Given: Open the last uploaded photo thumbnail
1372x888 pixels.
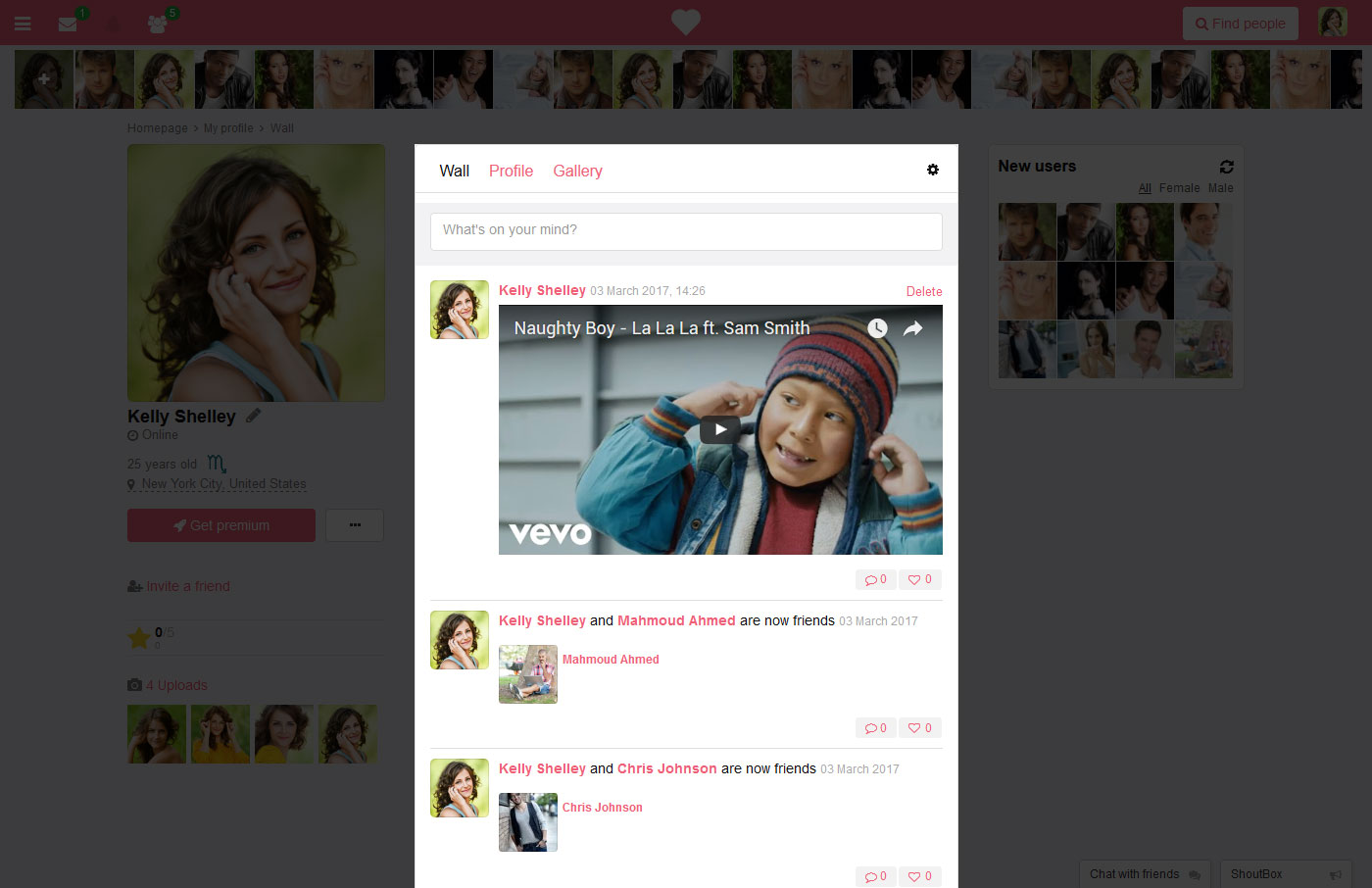Looking at the screenshot, I should (x=348, y=734).
